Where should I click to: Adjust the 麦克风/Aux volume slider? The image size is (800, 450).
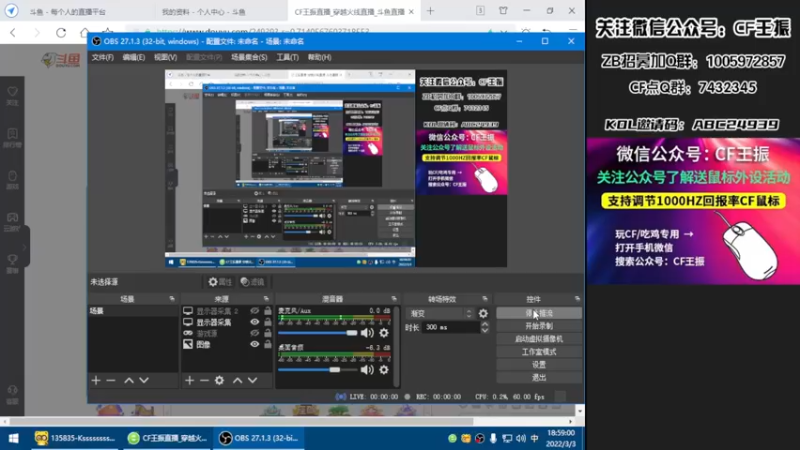click(318, 333)
